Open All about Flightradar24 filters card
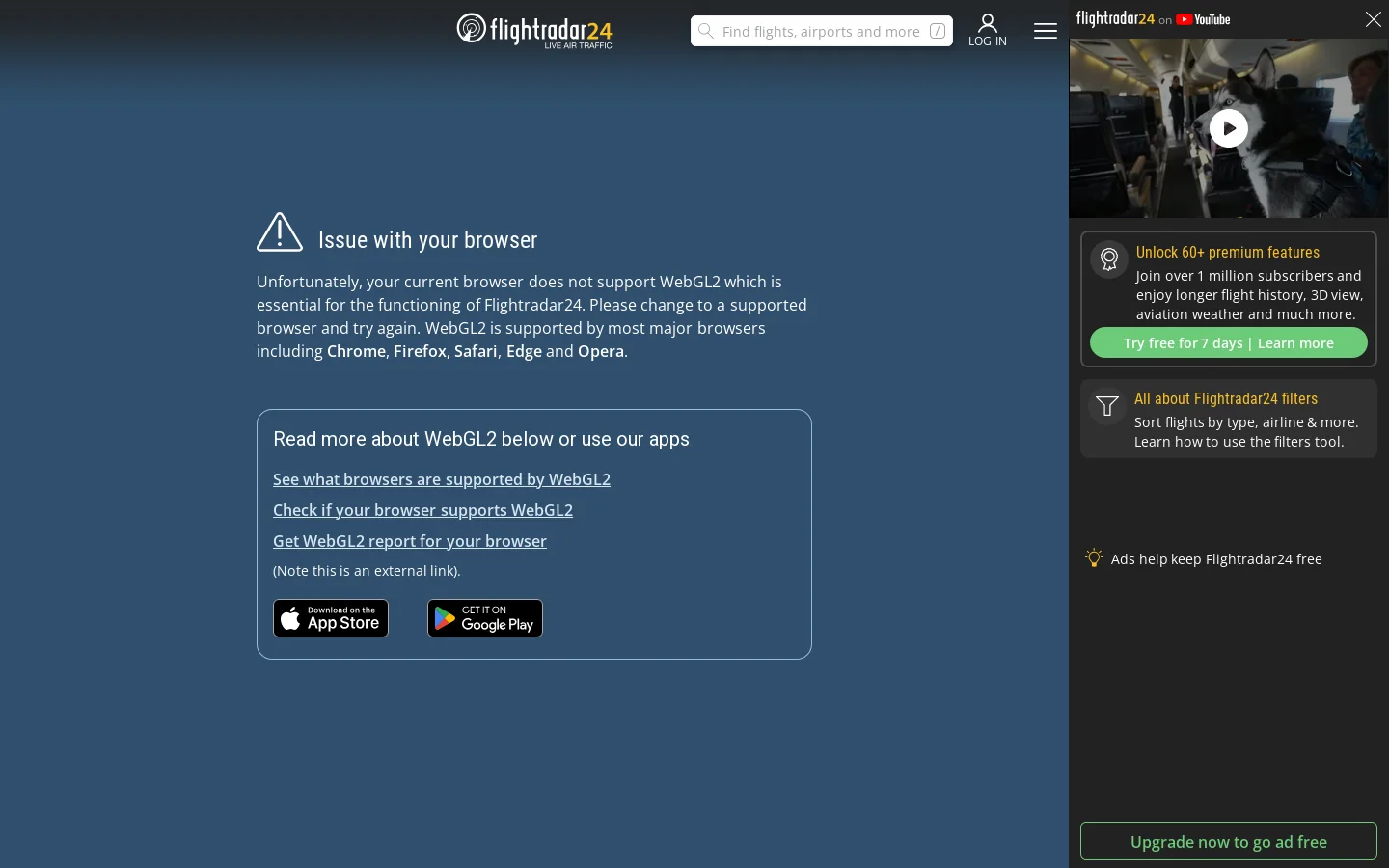The image size is (1389, 868). coord(1229,419)
